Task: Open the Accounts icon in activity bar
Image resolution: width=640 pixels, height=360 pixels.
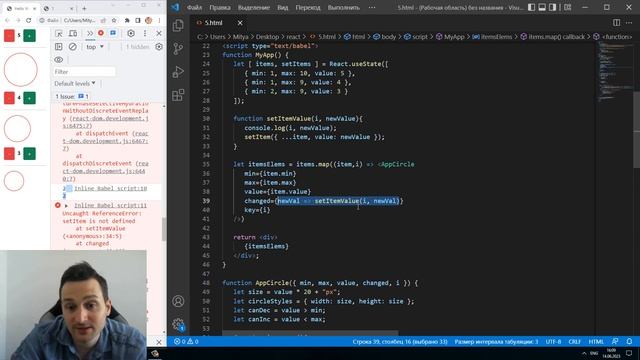Action: (x=178, y=301)
